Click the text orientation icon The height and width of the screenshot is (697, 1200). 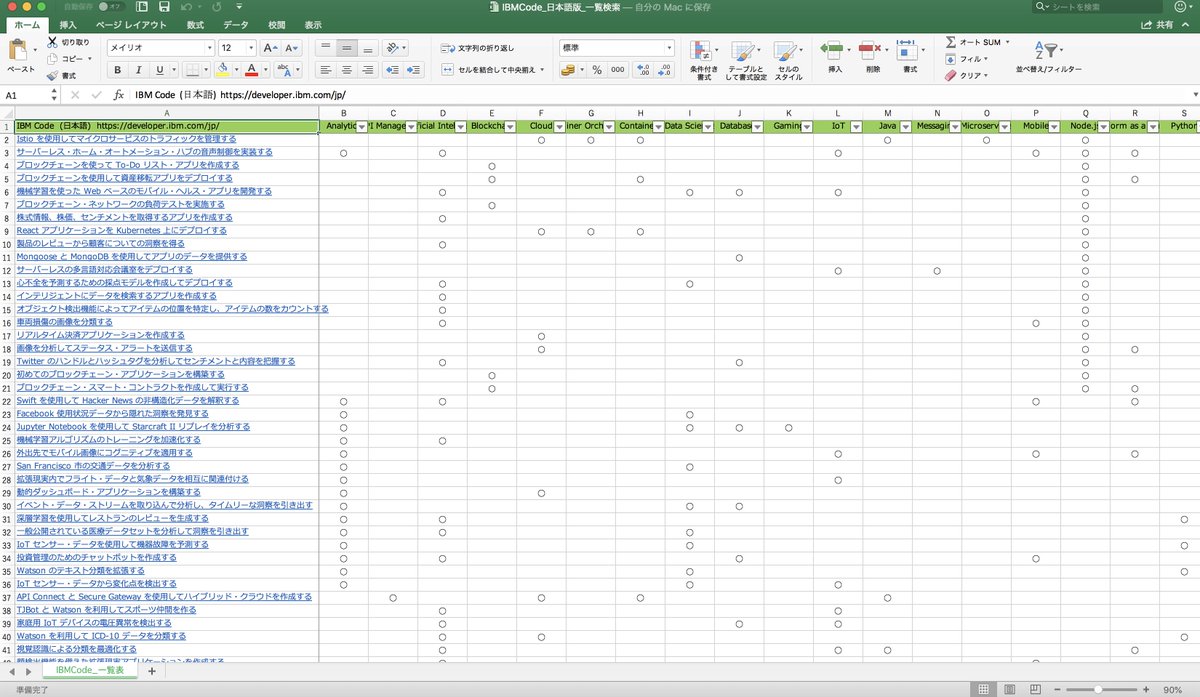point(392,48)
